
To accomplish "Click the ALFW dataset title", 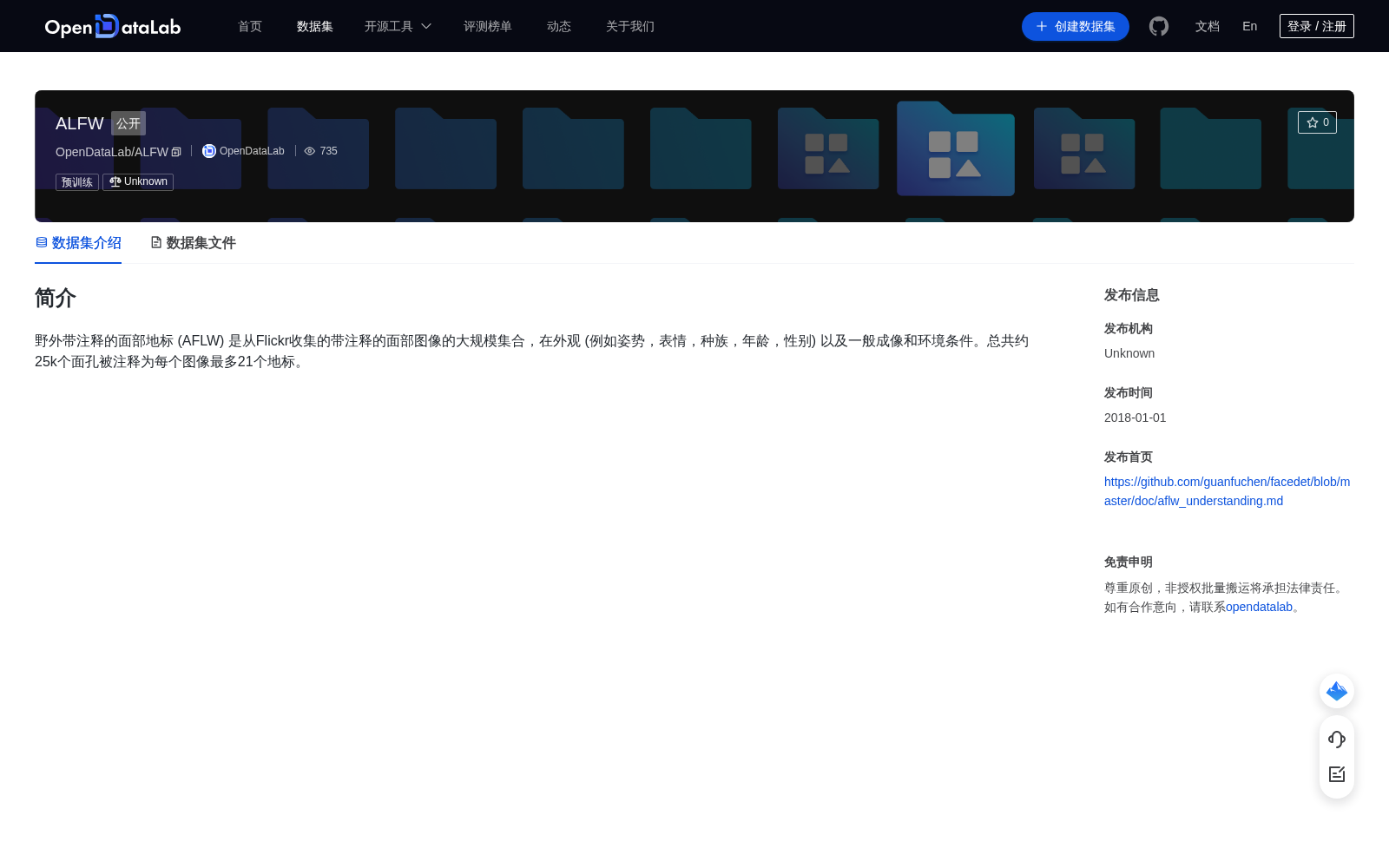I will point(80,123).
